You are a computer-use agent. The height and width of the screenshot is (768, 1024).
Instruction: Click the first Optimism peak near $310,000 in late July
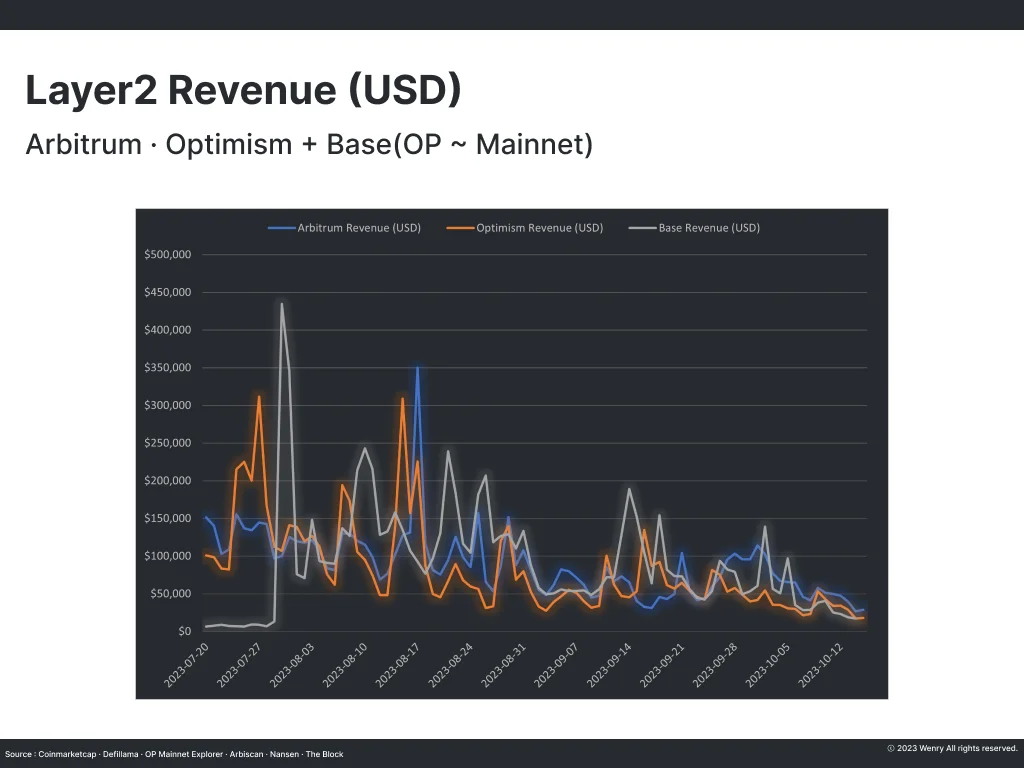[259, 397]
